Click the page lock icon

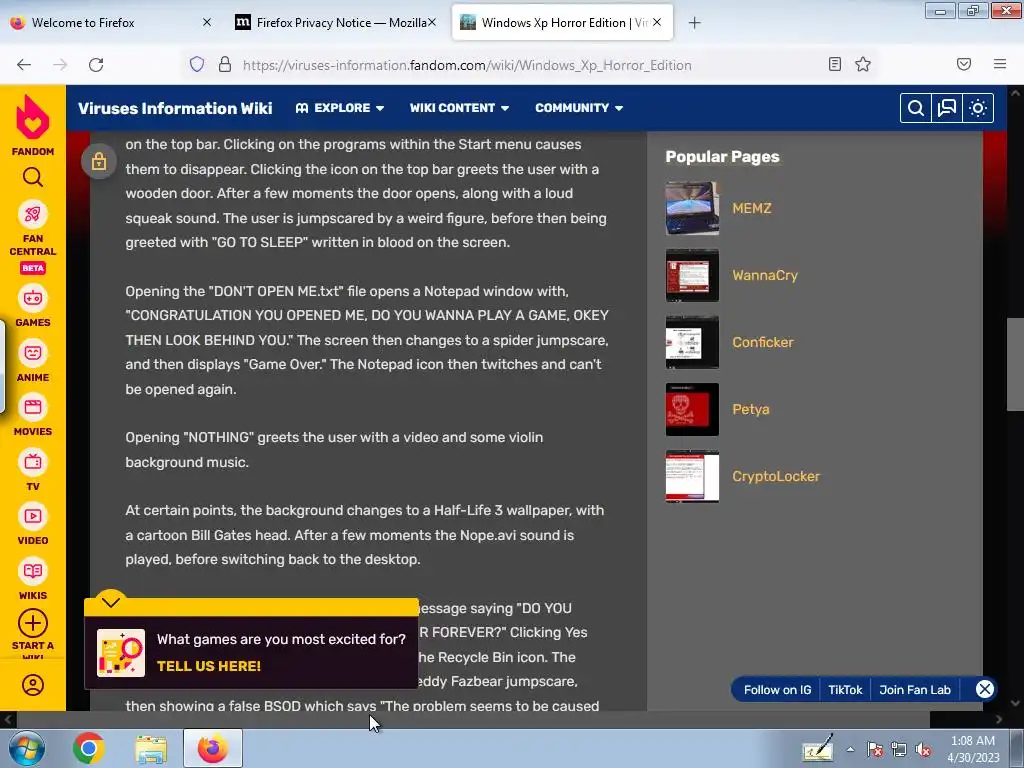99,161
